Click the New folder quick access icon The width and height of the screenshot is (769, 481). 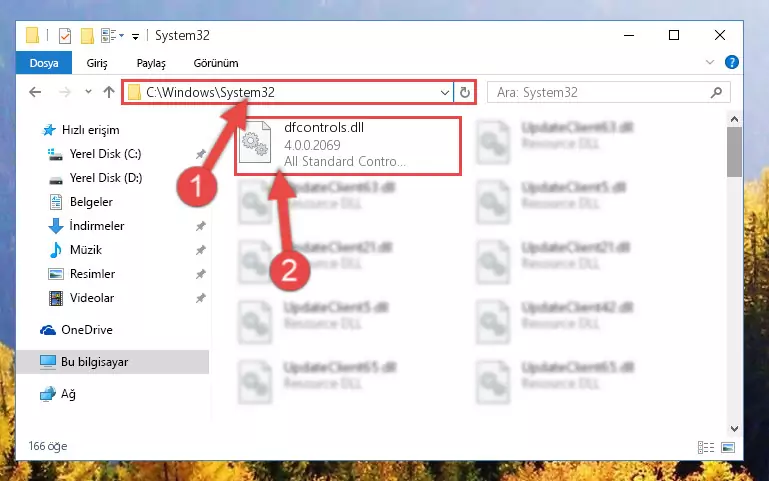coord(87,36)
